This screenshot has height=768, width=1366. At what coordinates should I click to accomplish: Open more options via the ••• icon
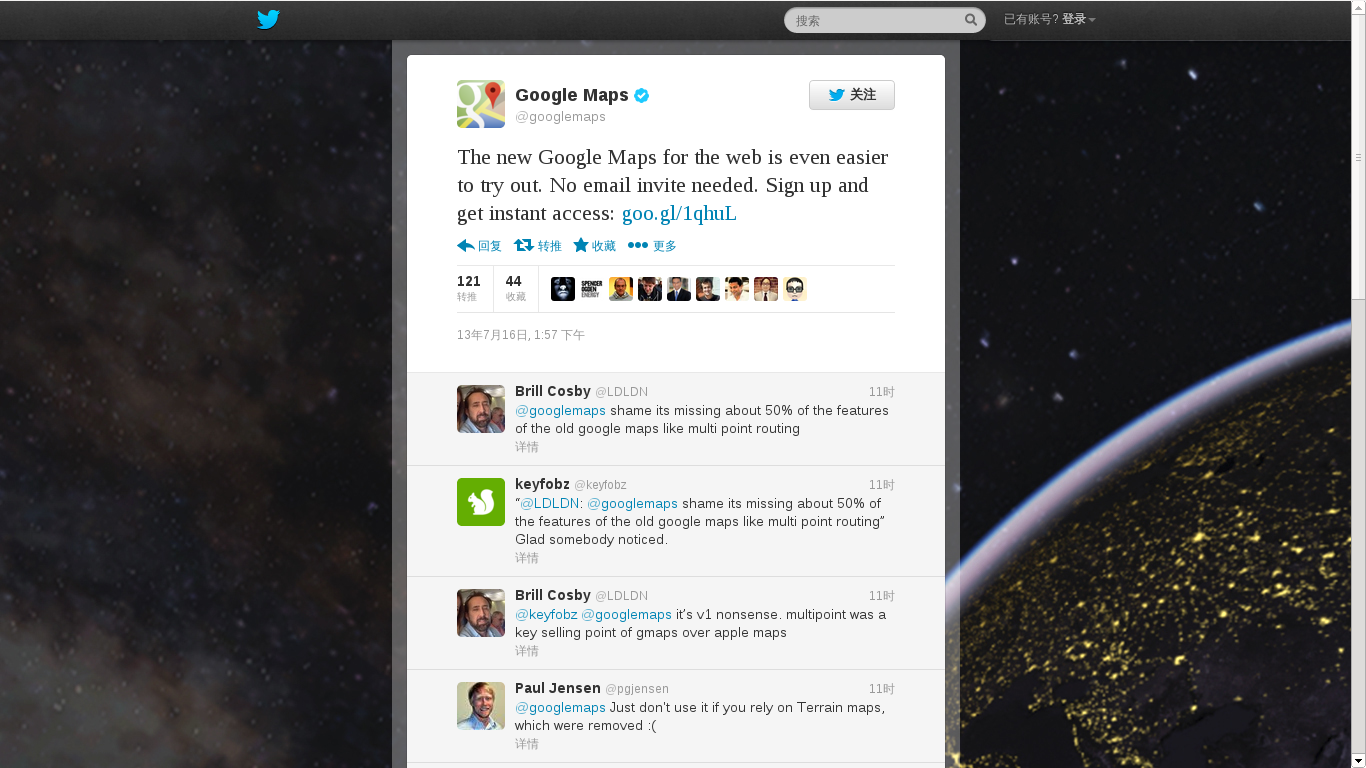click(x=637, y=245)
